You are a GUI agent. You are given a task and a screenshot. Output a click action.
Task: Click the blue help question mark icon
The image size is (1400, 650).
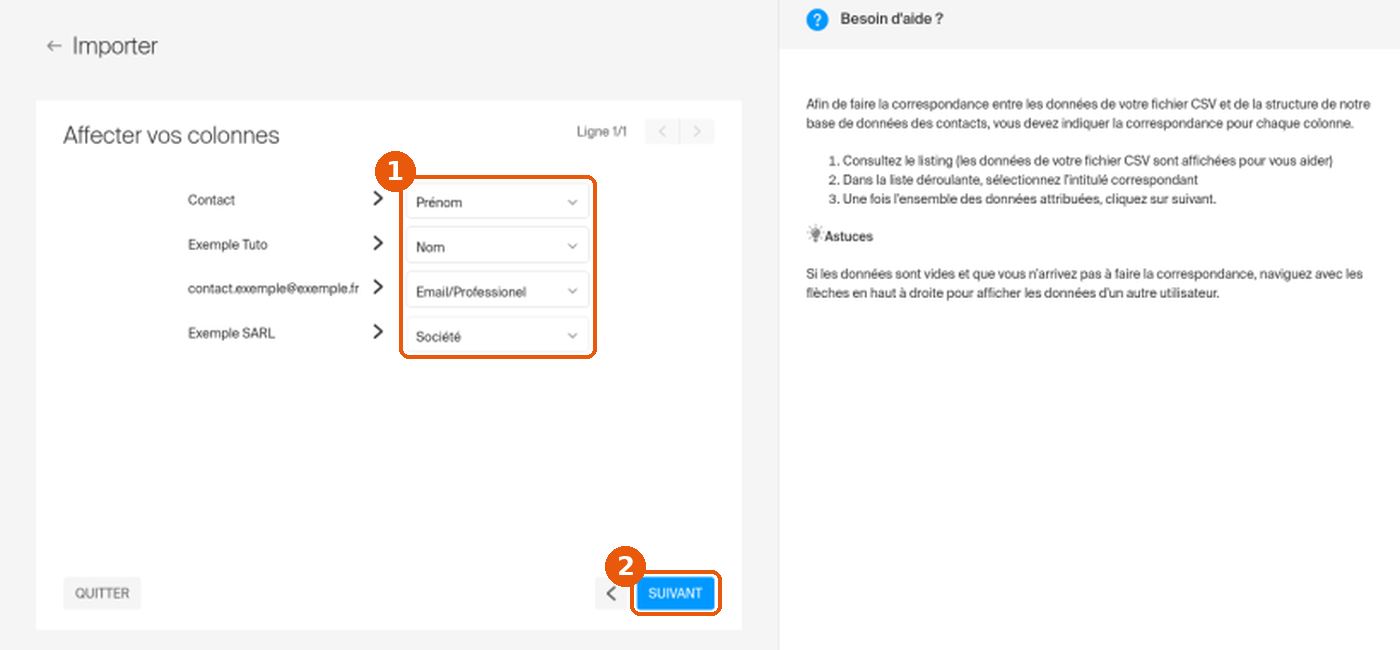pos(817,19)
